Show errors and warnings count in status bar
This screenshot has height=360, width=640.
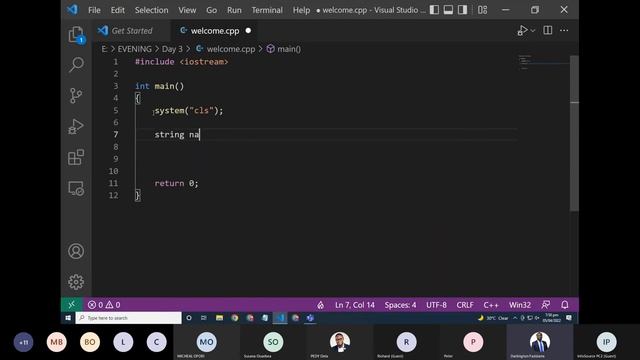coord(104,305)
